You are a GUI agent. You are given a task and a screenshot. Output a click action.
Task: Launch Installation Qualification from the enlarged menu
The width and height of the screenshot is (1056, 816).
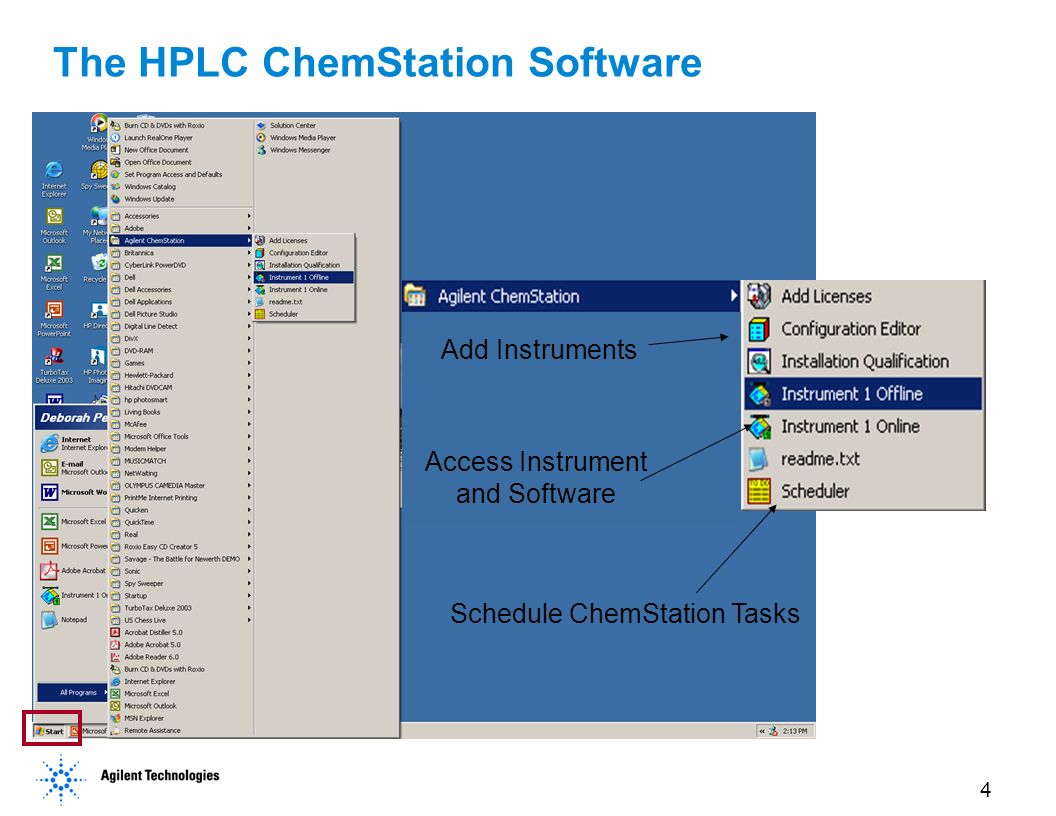click(863, 362)
